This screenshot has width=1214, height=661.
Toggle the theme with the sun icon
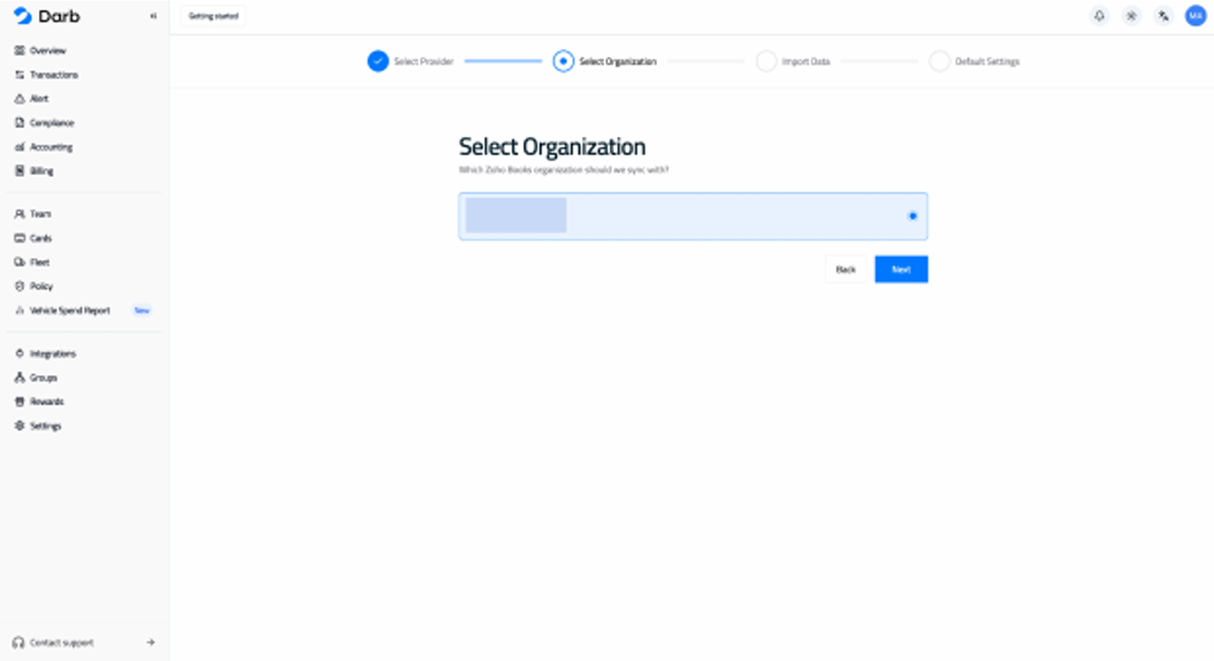pos(1131,16)
